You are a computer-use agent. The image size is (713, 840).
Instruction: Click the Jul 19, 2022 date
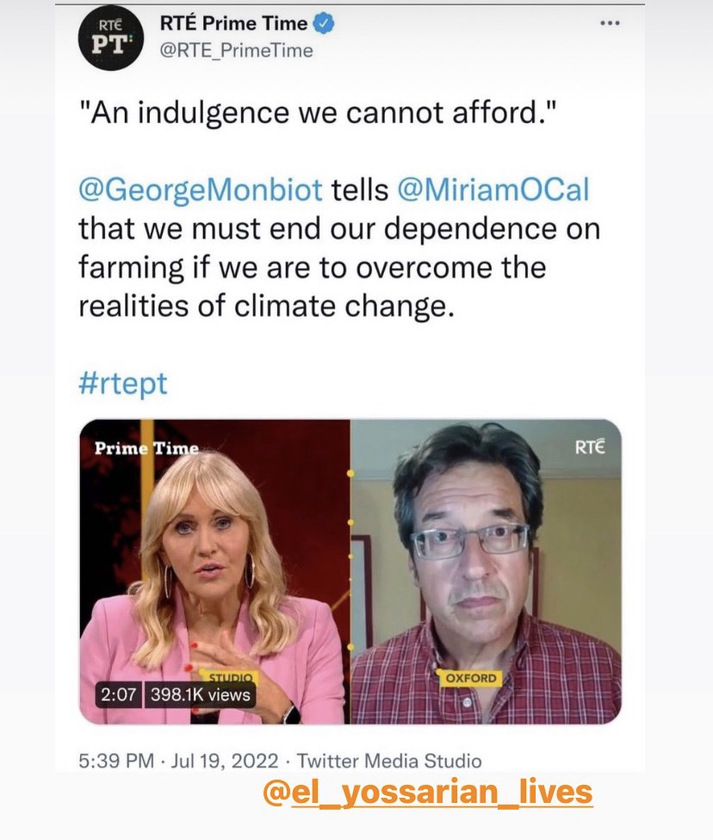[x=224, y=761]
